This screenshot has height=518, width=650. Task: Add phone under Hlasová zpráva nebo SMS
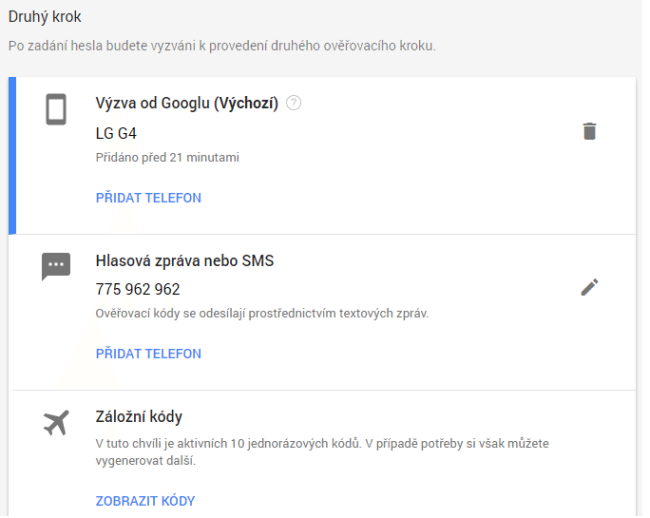click(x=148, y=353)
